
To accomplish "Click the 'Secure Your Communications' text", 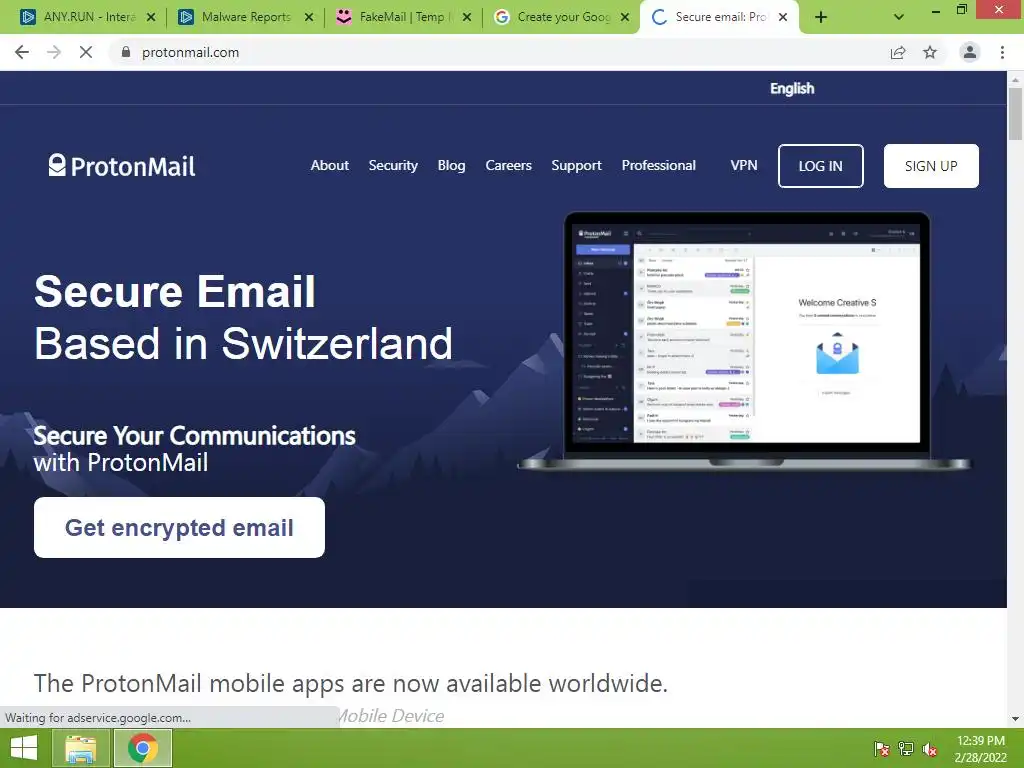I will coord(195,436).
